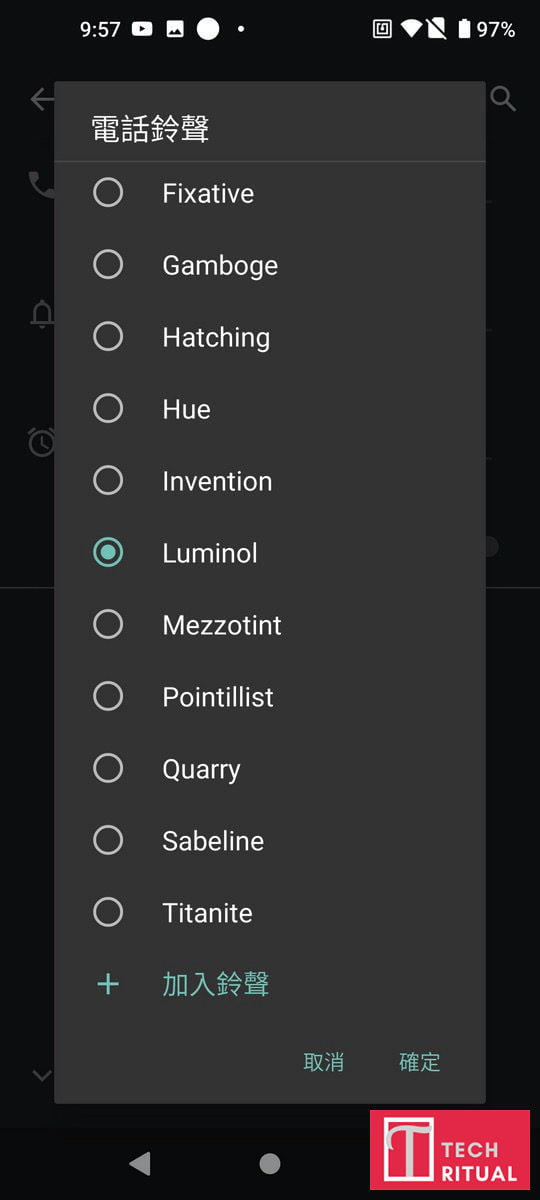
Task: Tap the Android home circle button
Action: coord(270,1163)
